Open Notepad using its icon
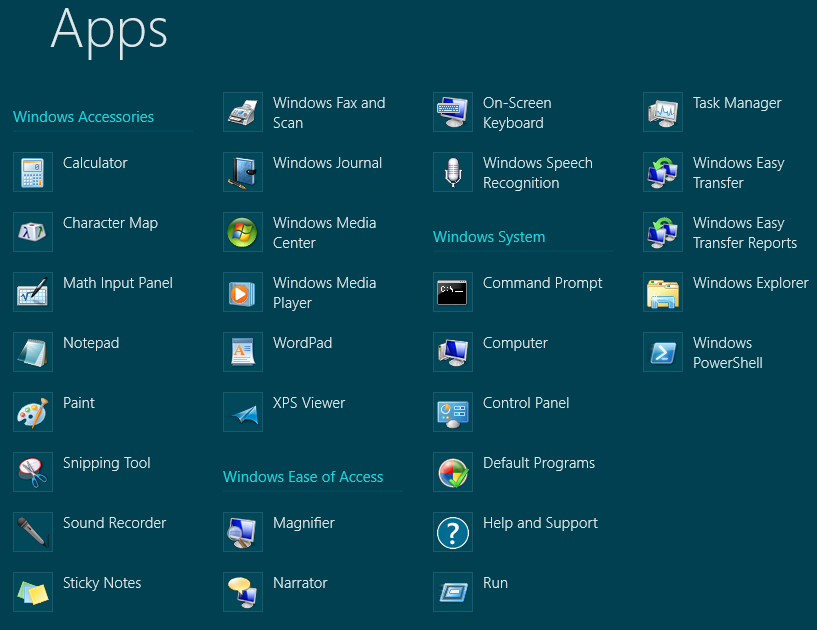The height and width of the screenshot is (630, 817). (x=33, y=352)
